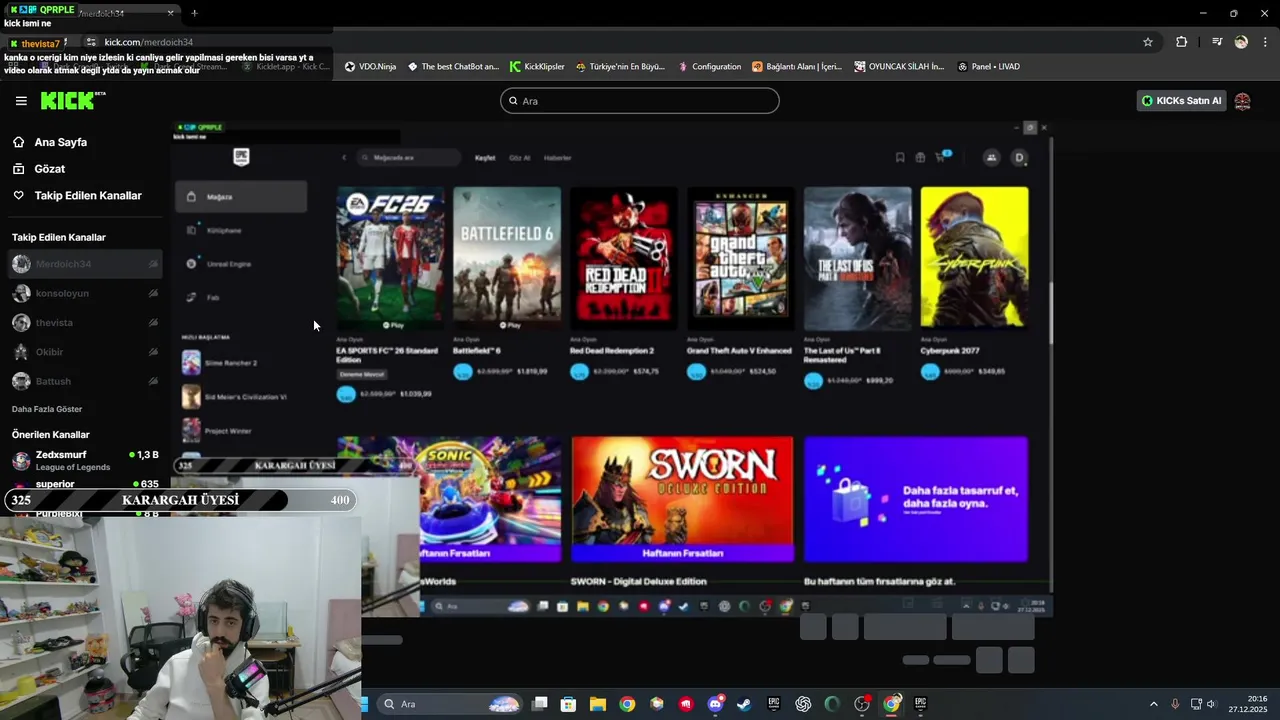Go to Ana Sayfa
The height and width of the screenshot is (720, 1280).
pos(60,142)
